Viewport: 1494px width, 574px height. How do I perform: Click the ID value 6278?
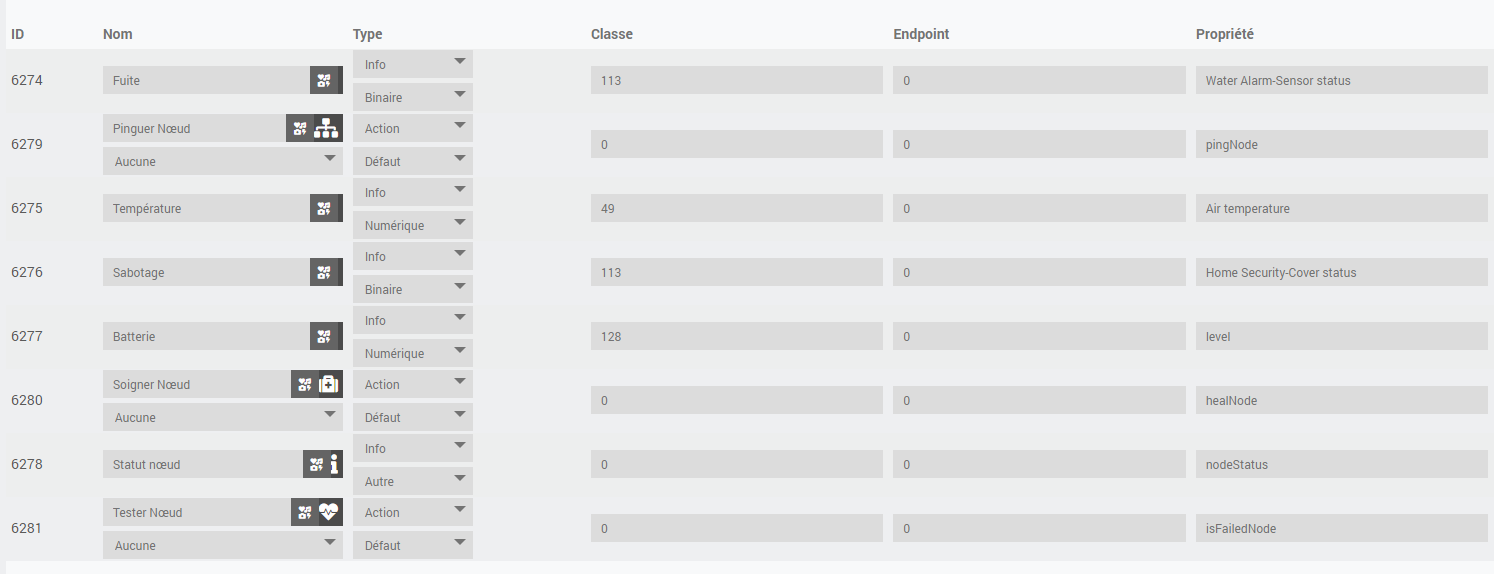[27, 464]
